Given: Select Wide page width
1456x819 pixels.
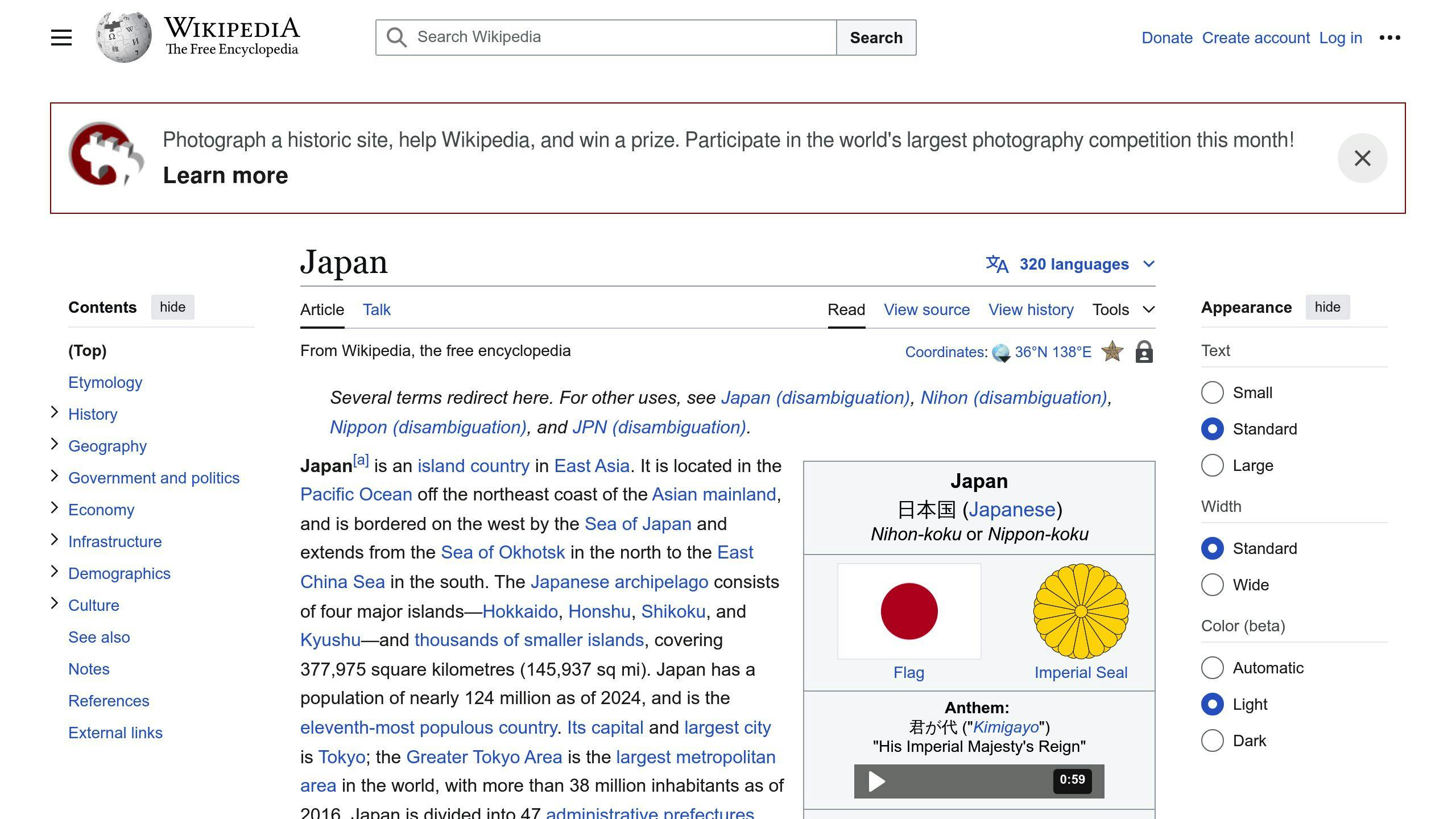Looking at the screenshot, I should coord(1212,585).
